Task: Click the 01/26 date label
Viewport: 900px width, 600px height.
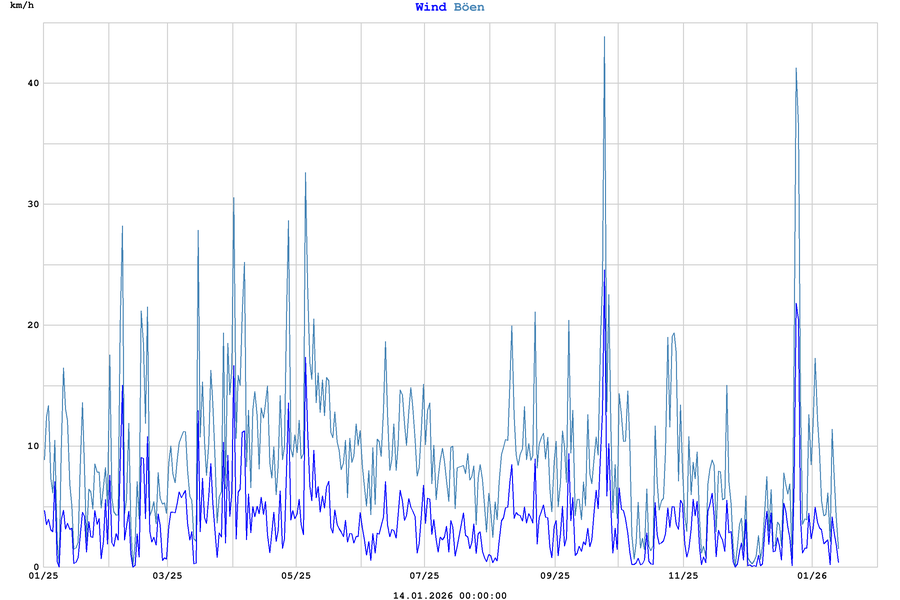Action: (811, 576)
